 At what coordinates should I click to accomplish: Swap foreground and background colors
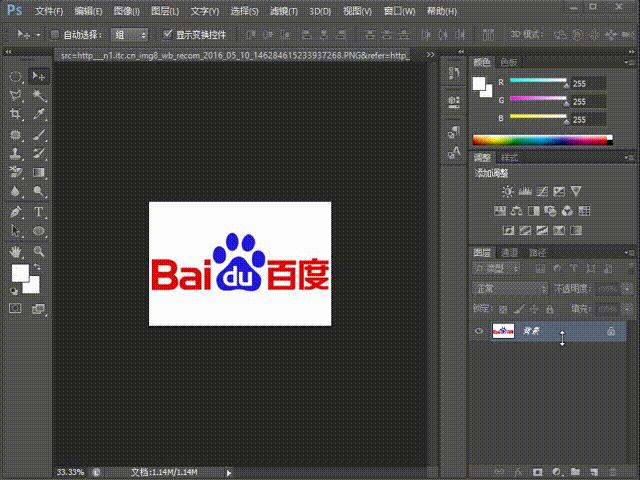point(37,267)
